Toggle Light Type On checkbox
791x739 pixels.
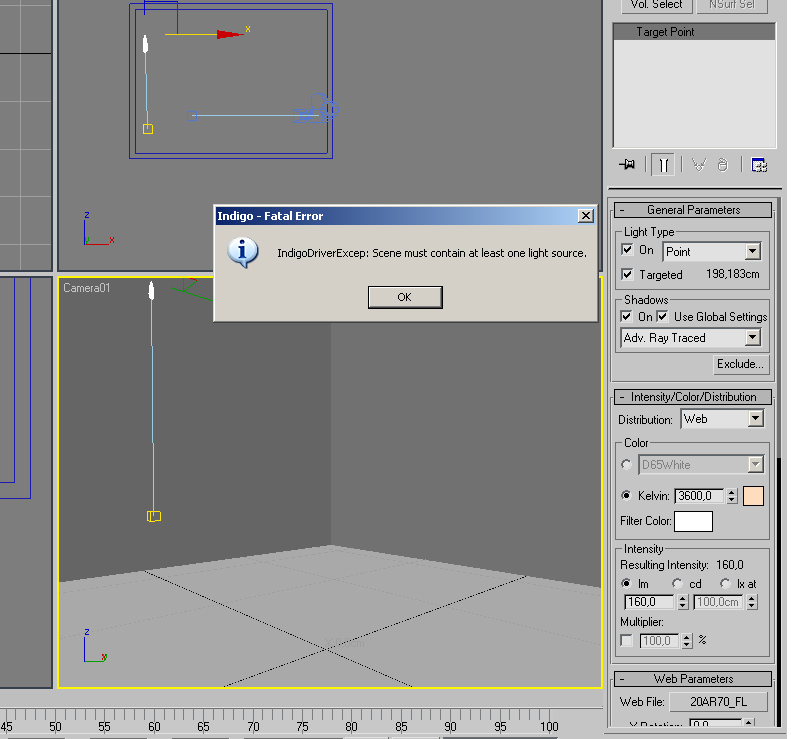click(627, 250)
